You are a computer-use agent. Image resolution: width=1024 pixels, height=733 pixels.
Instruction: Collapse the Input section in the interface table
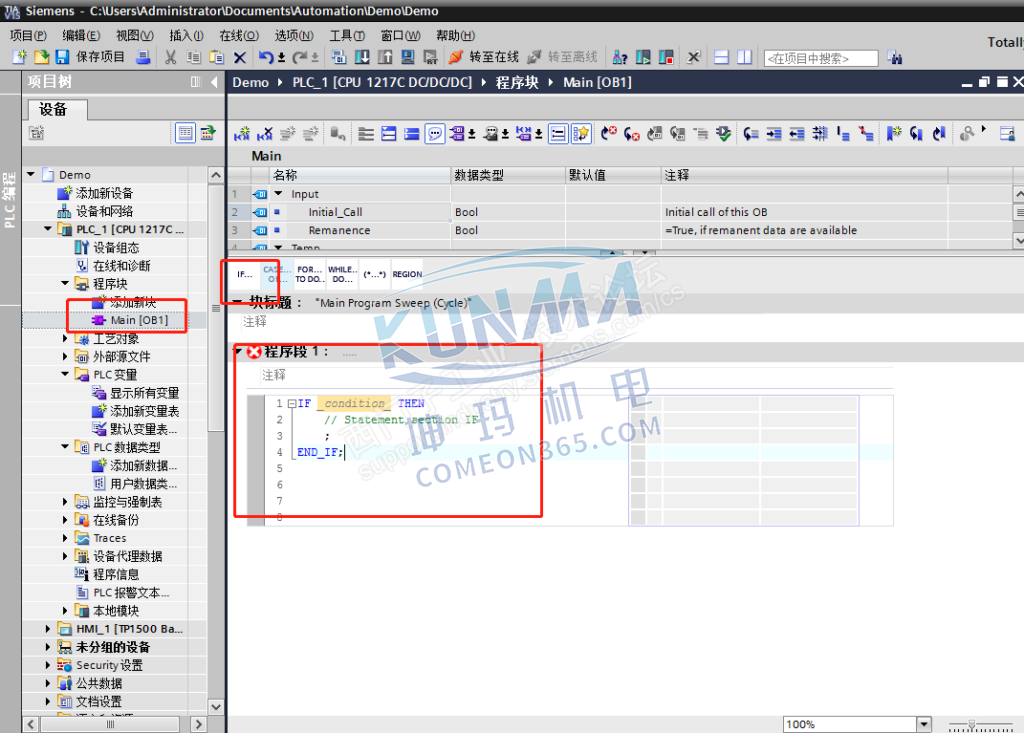pos(279,193)
